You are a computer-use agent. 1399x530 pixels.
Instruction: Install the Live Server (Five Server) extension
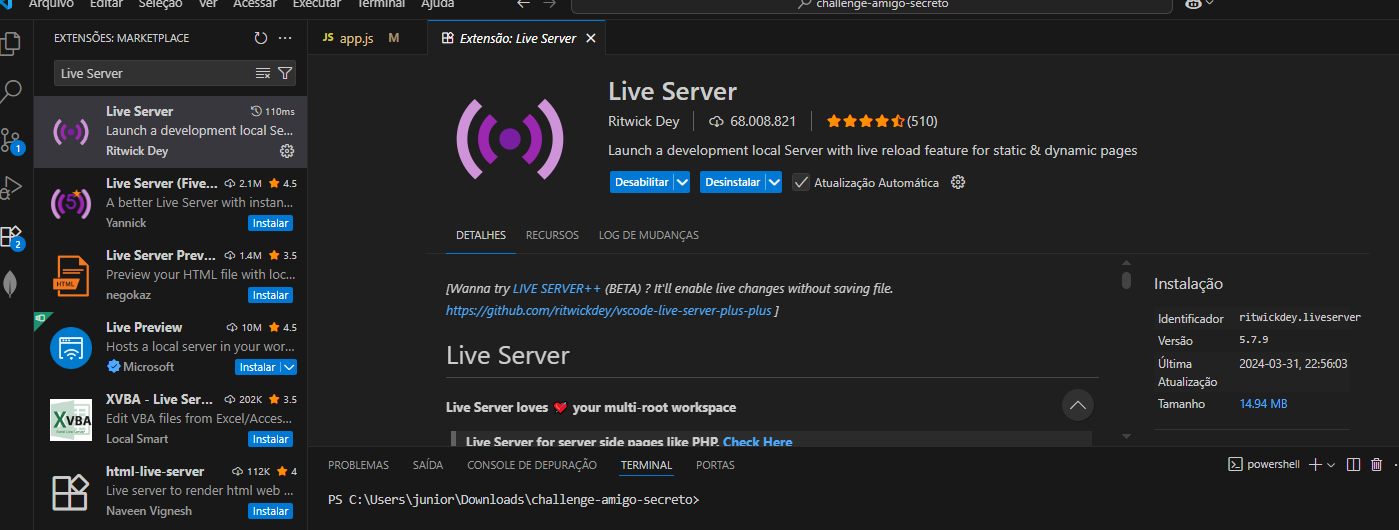tap(270, 223)
